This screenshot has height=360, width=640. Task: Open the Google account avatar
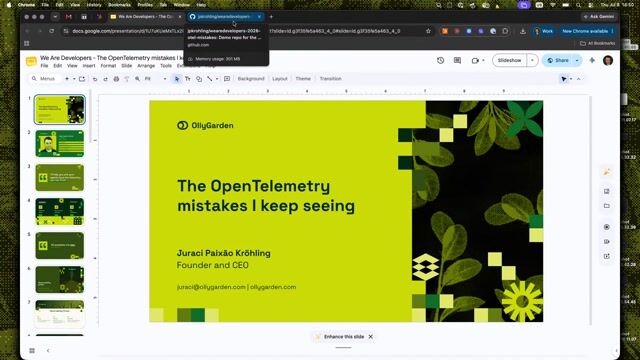608,60
